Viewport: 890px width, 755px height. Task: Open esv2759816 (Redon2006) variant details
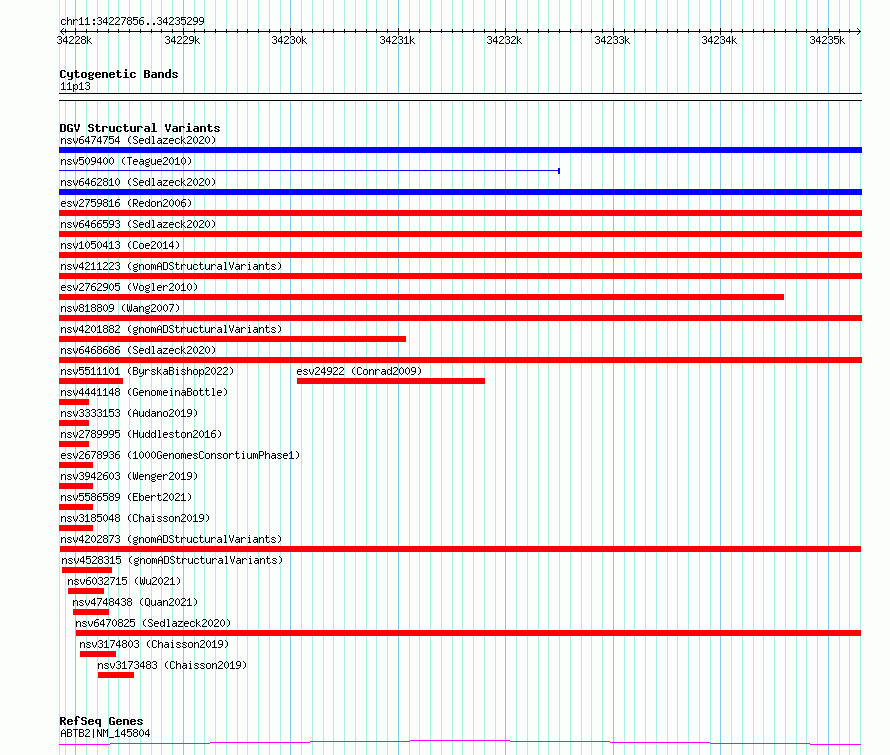[x=126, y=203]
